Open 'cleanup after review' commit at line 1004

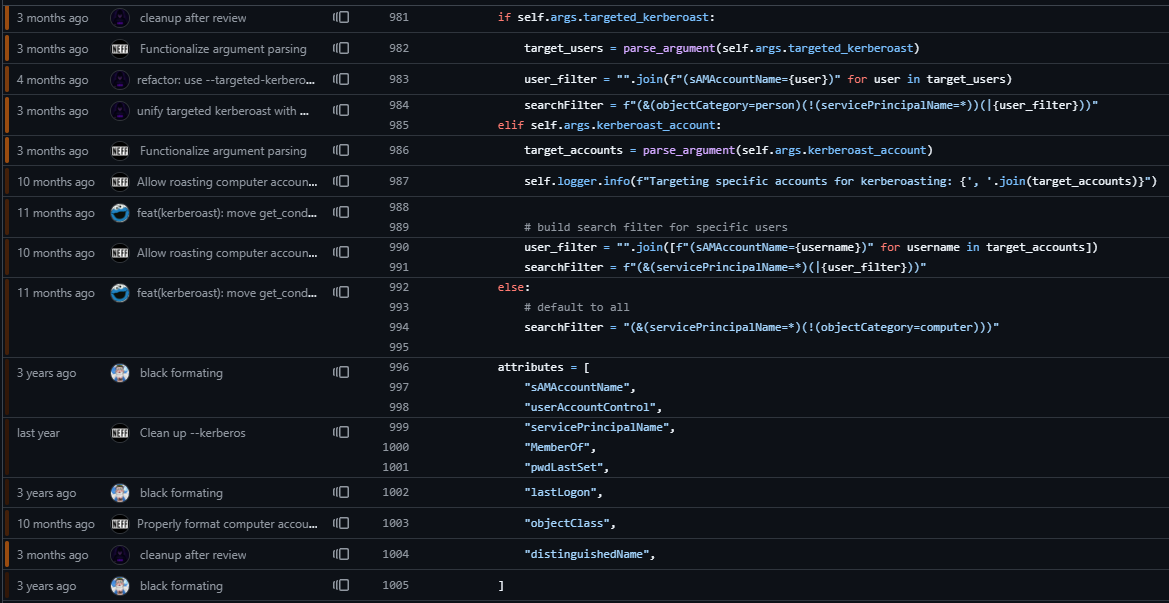tap(193, 555)
